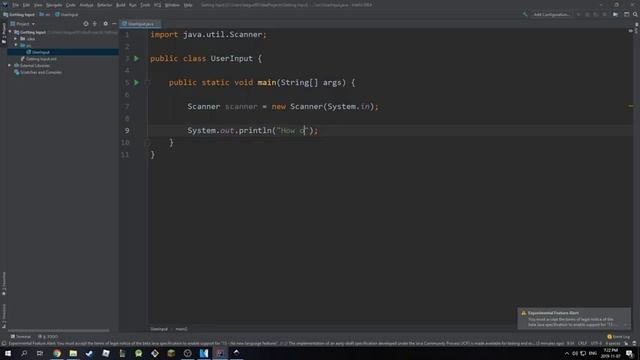The height and width of the screenshot is (360, 640).
Task: Click the folder icon beside Project Structure
Action: [x=616, y=14]
